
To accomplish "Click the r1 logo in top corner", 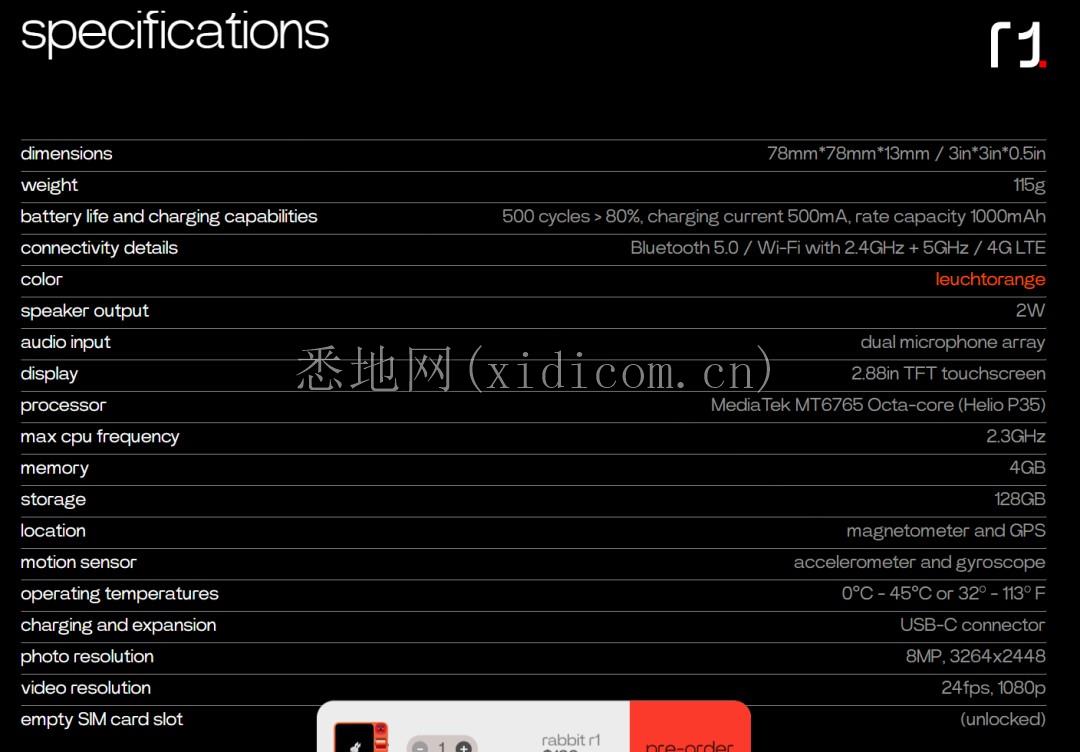I will click(1018, 45).
